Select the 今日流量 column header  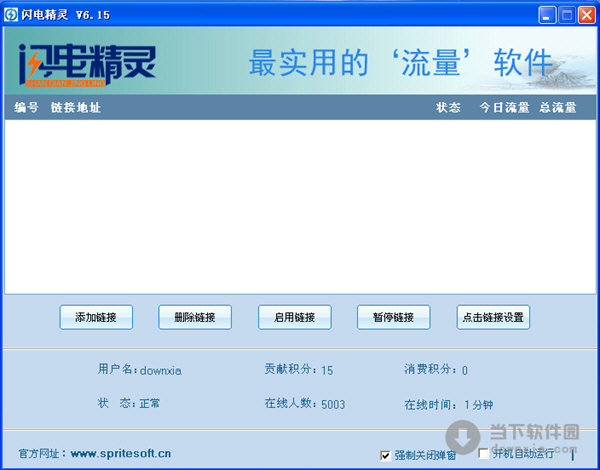(x=504, y=108)
